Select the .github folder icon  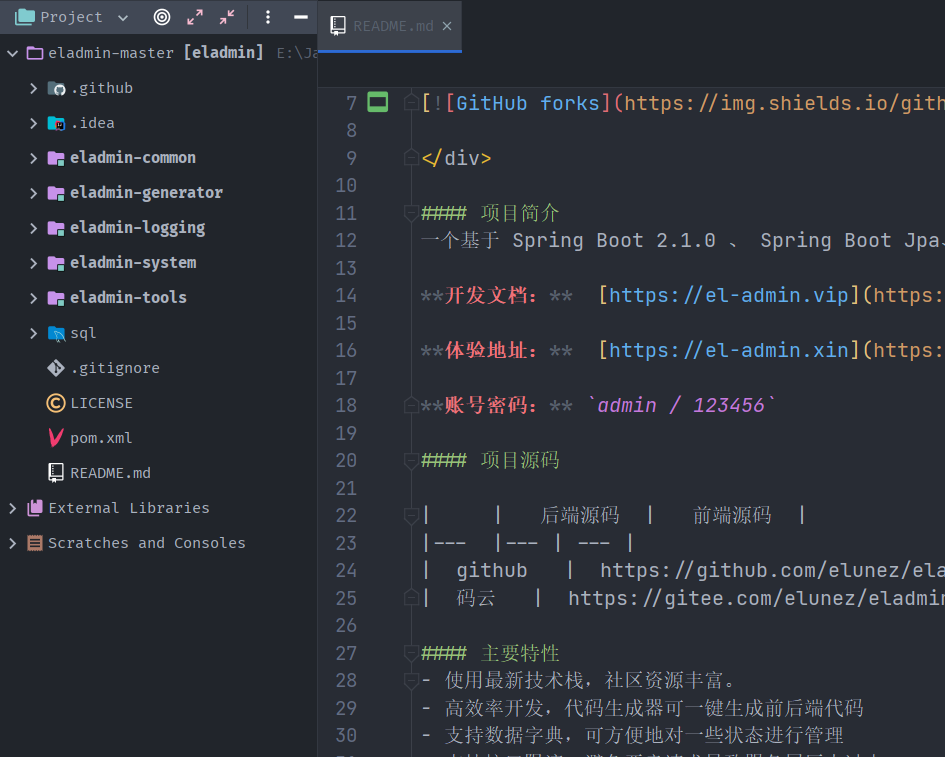point(56,89)
